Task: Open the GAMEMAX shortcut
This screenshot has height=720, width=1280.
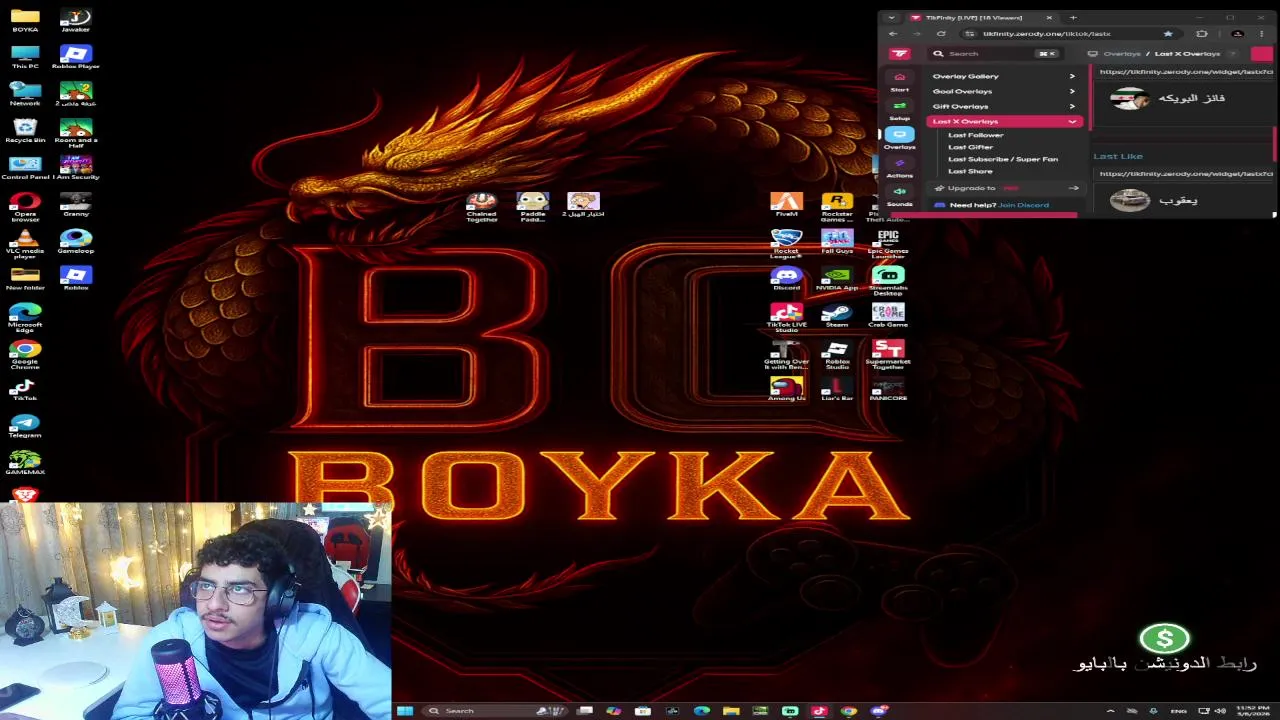Action: (x=25, y=463)
